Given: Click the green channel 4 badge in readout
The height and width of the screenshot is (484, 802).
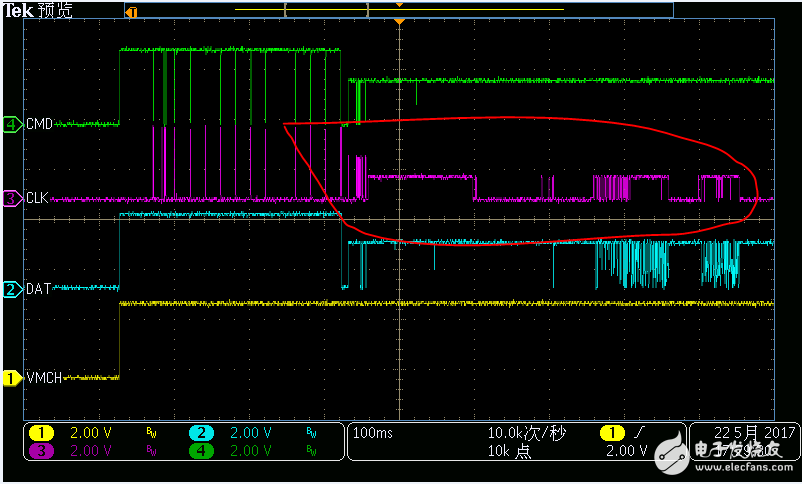Looking at the screenshot, I should [202, 451].
